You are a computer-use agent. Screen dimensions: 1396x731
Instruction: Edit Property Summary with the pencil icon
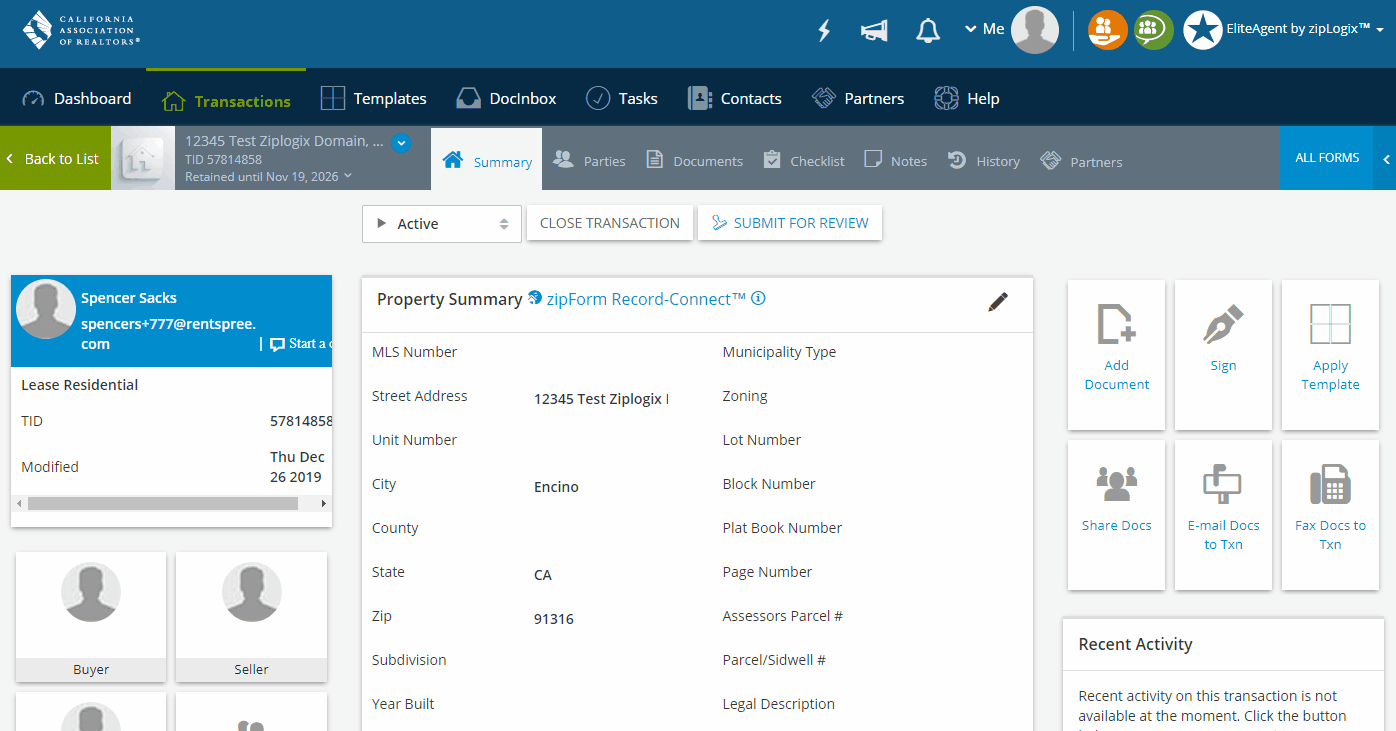tap(998, 302)
